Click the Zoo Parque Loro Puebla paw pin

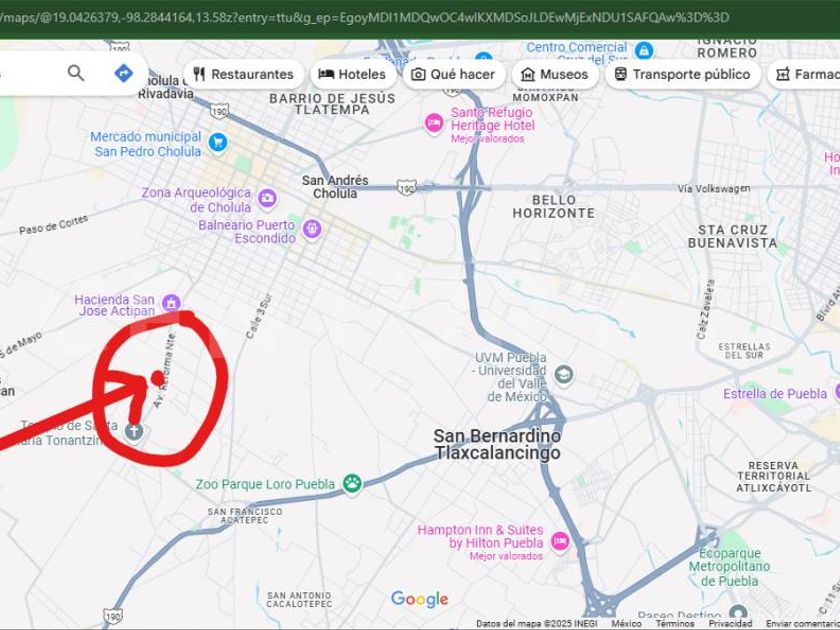click(x=352, y=484)
